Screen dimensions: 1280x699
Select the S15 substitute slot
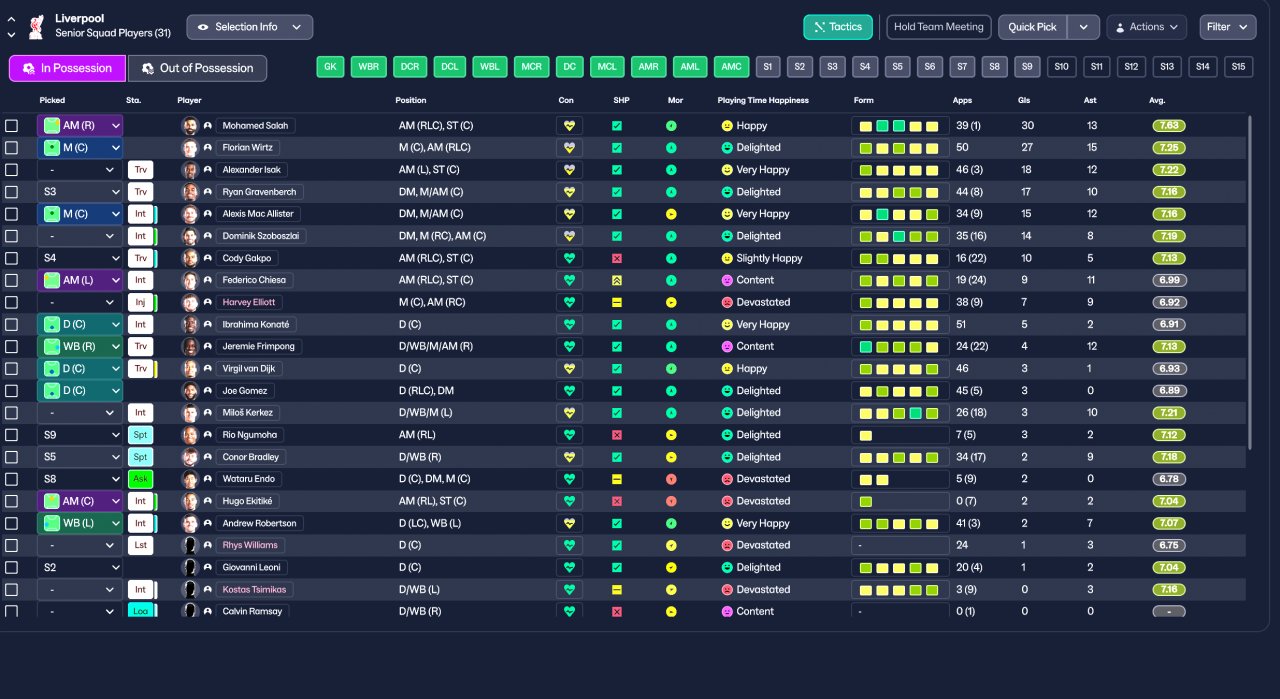coord(1239,67)
